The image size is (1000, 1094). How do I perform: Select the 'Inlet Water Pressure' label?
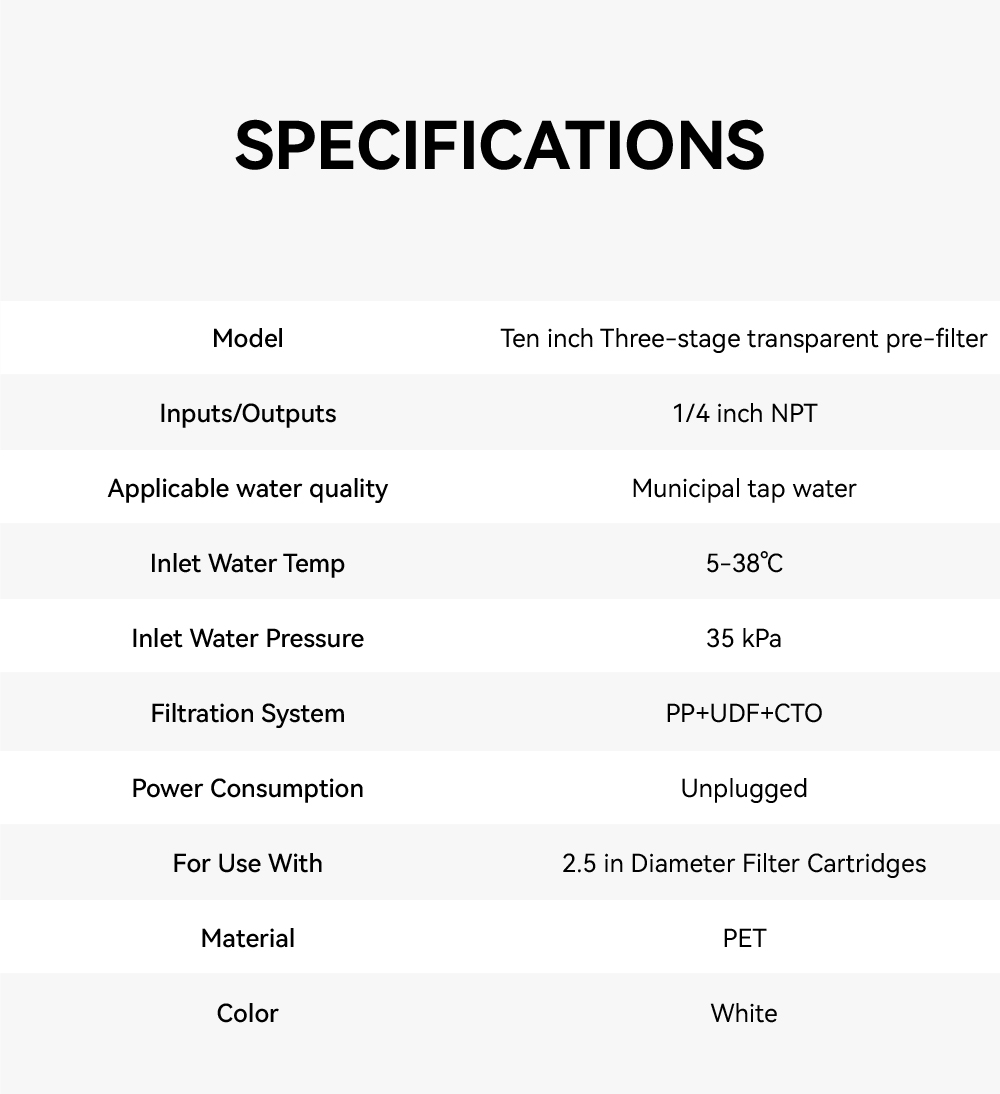click(248, 639)
